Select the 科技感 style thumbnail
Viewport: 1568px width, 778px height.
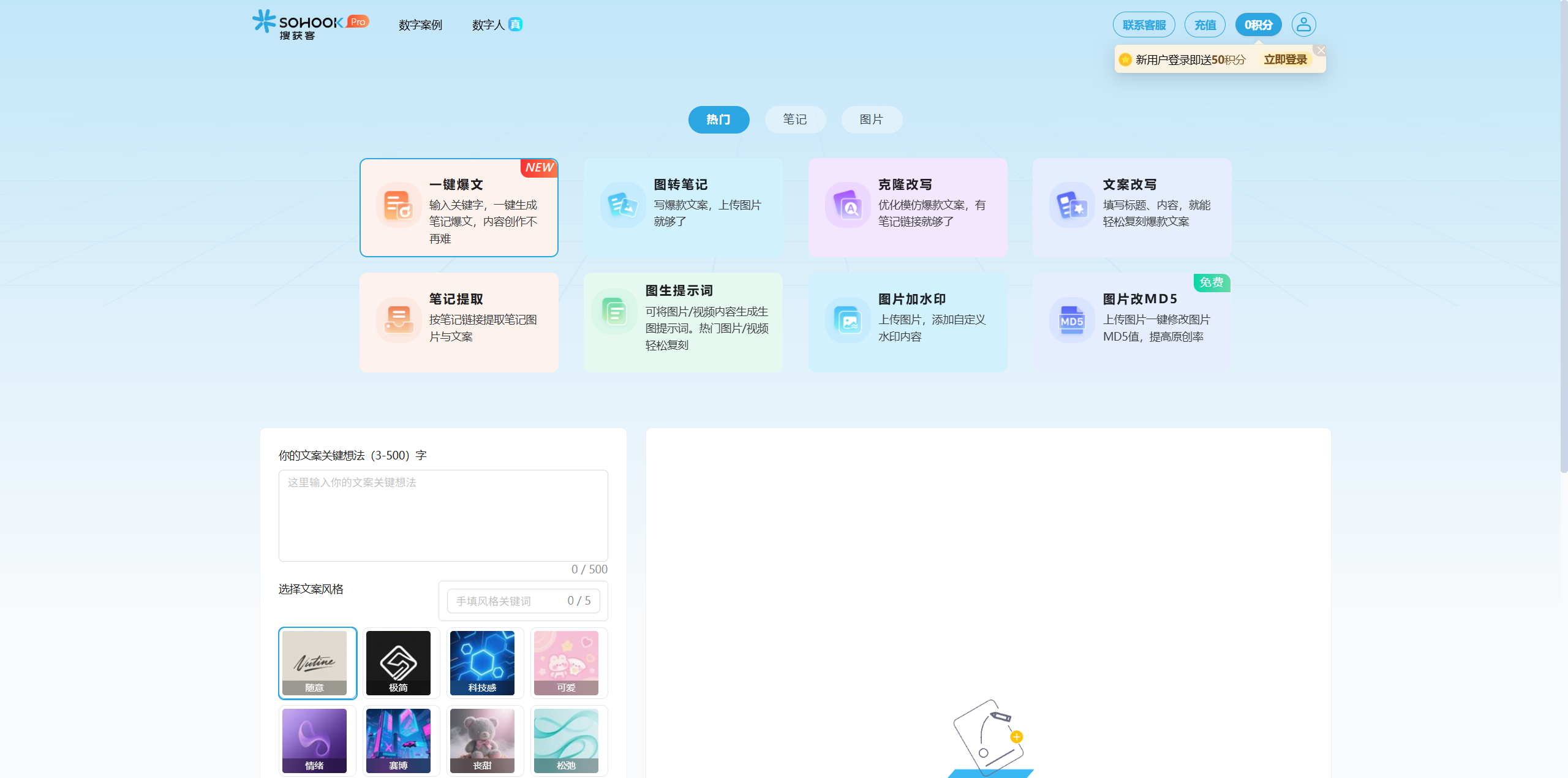pos(483,663)
